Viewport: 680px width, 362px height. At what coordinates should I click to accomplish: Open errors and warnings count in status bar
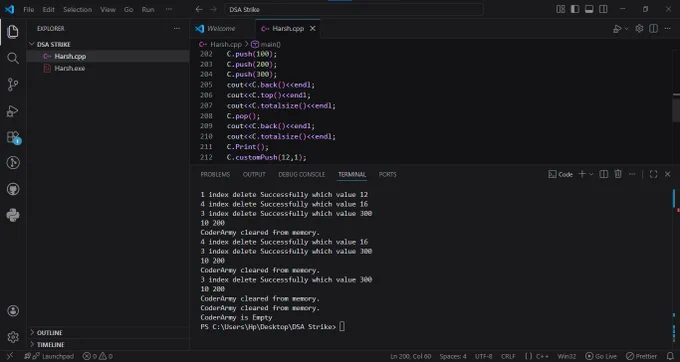coord(98,356)
